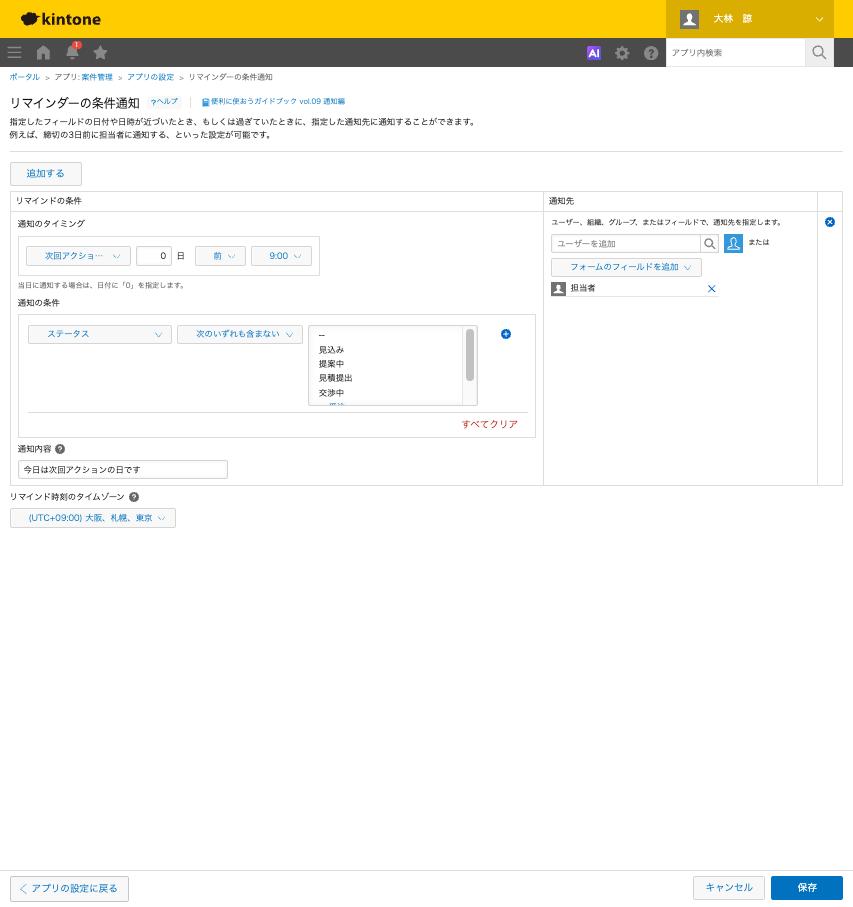Open the favorites star icon

pyautogui.click(x=100, y=53)
